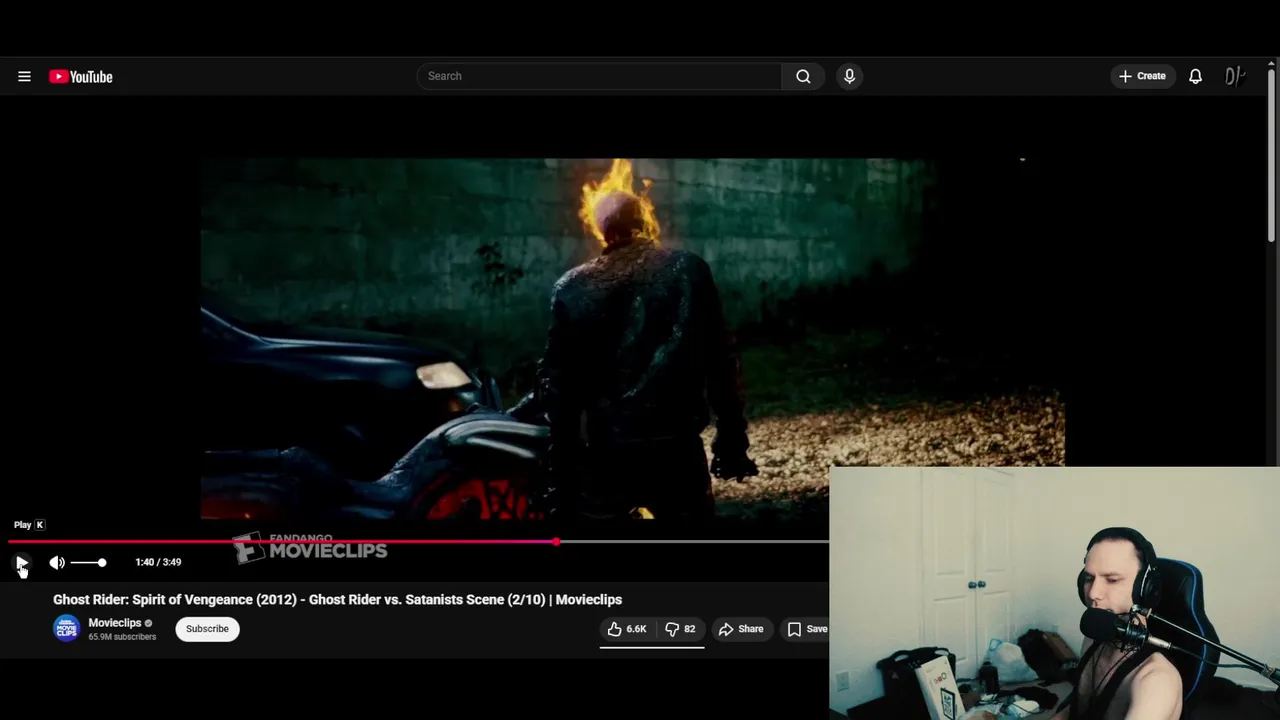The width and height of the screenshot is (1280, 720).
Task: Mute the video using the speaker icon
Action: (57, 562)
